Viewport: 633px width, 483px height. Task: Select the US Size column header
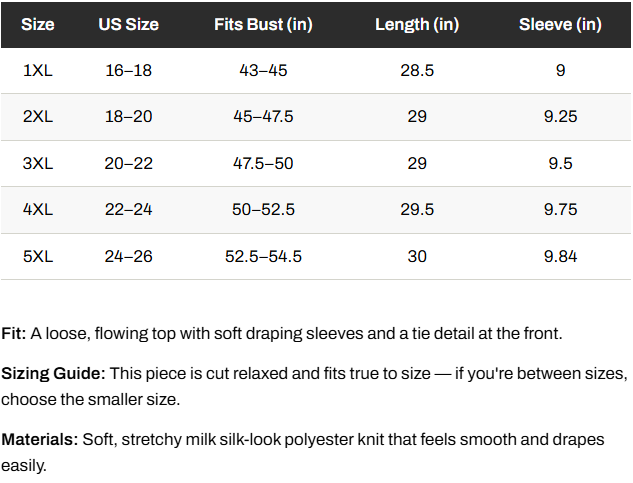click(128, 25)
